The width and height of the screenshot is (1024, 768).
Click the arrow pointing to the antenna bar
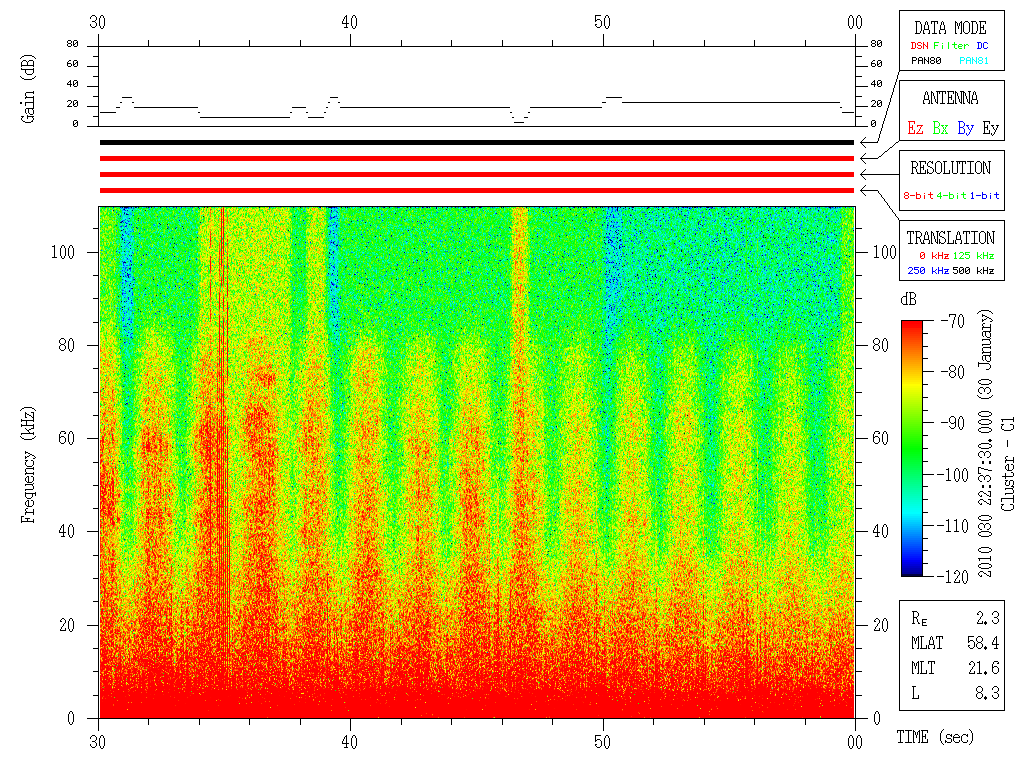[x=869, y=158]
